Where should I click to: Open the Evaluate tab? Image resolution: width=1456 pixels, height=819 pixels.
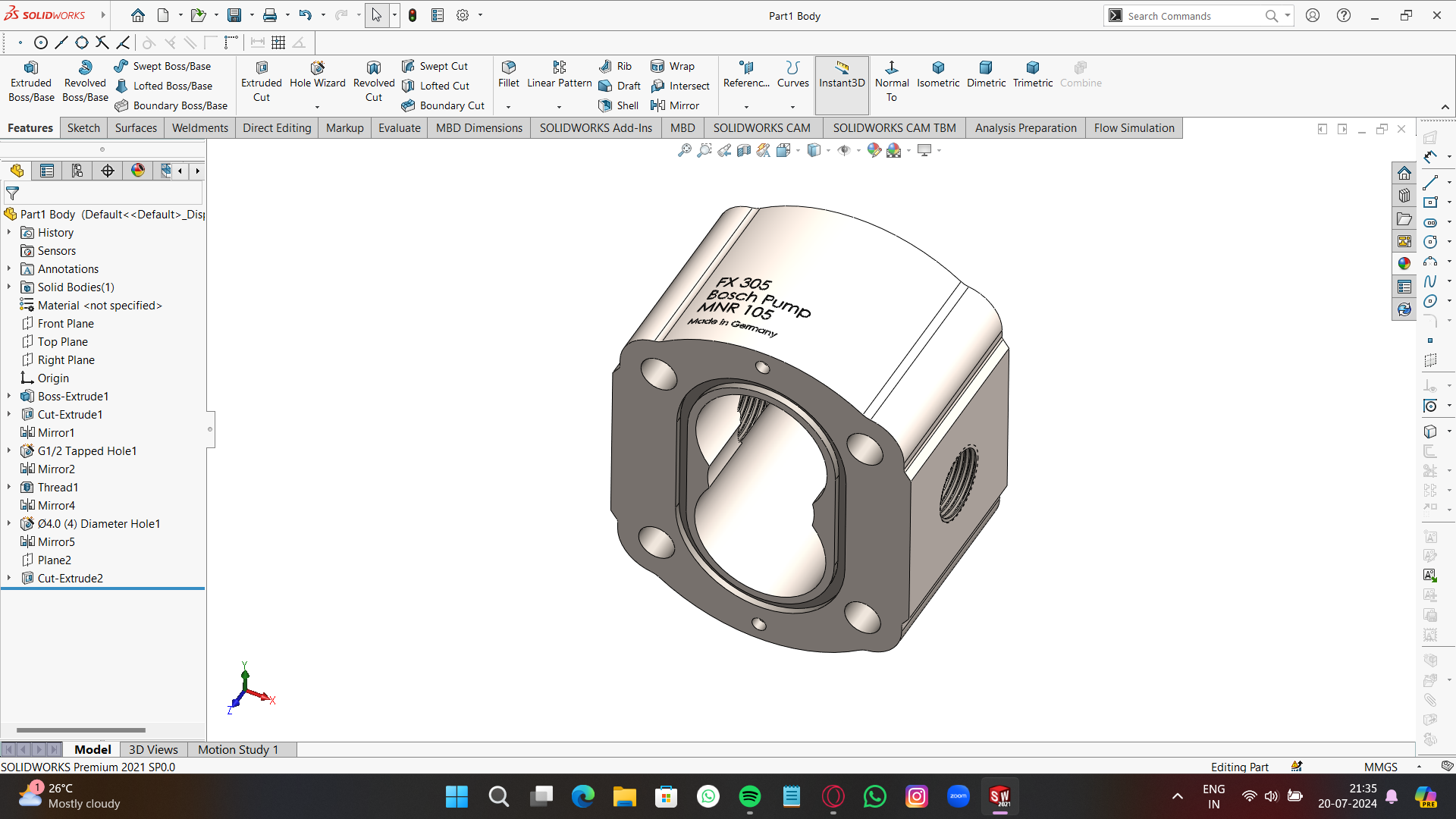click(x=399, y=127)
